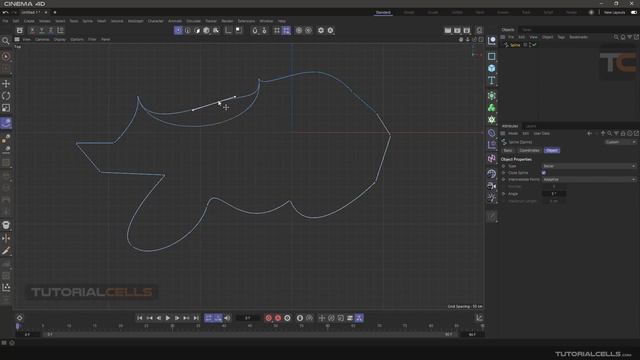640x360 pixels.
Task: Toggle the coordinate system button
Action: (60, 31)
